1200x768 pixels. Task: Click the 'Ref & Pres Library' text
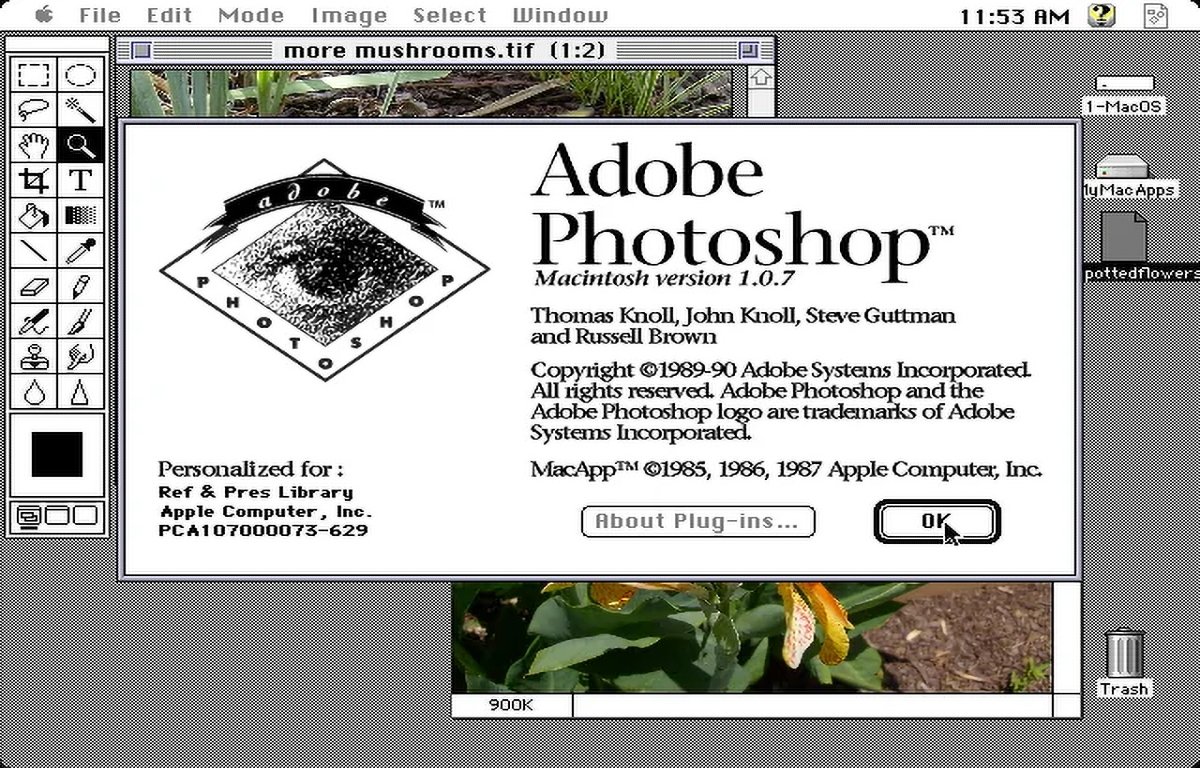[x=256, y=492]
